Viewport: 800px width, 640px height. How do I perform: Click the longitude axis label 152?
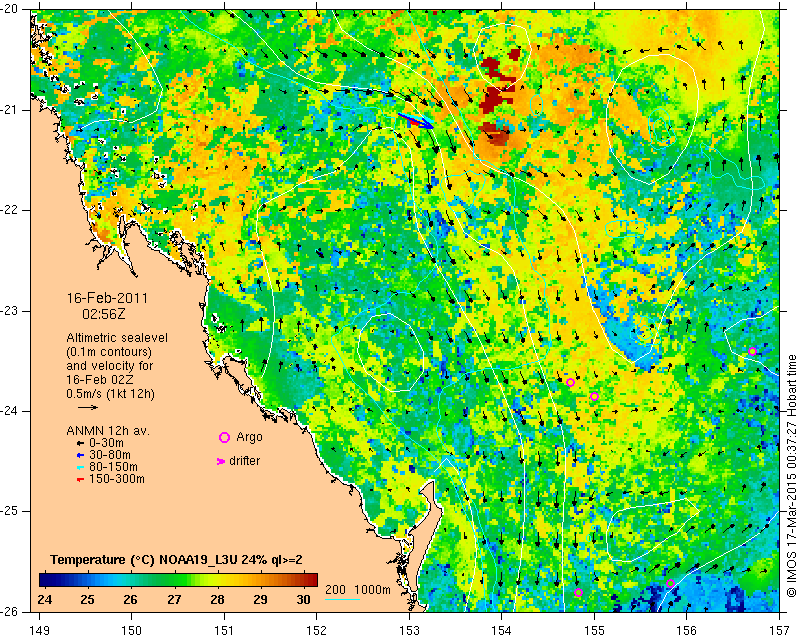(317, 630)
